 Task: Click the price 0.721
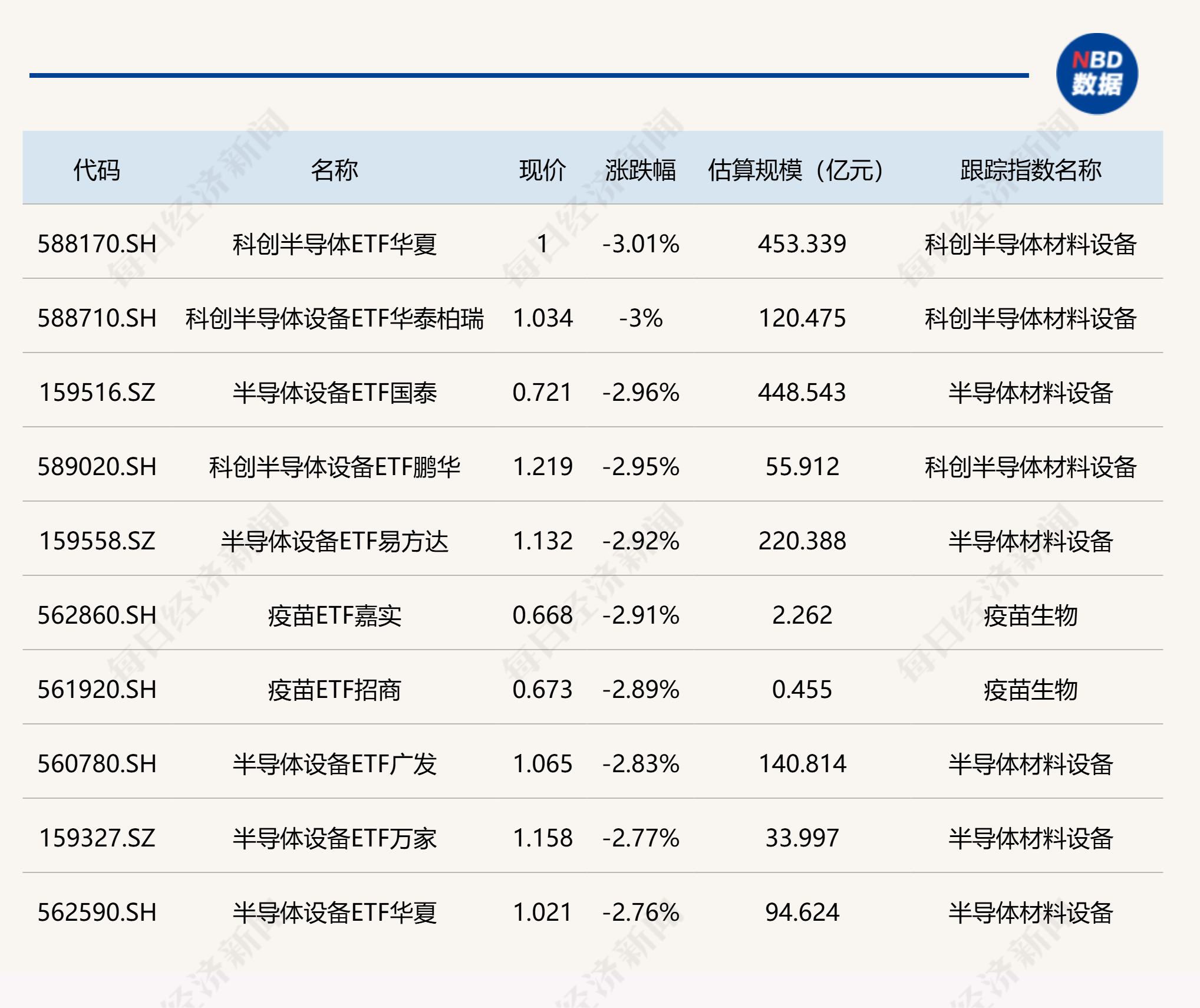(543, 393)
